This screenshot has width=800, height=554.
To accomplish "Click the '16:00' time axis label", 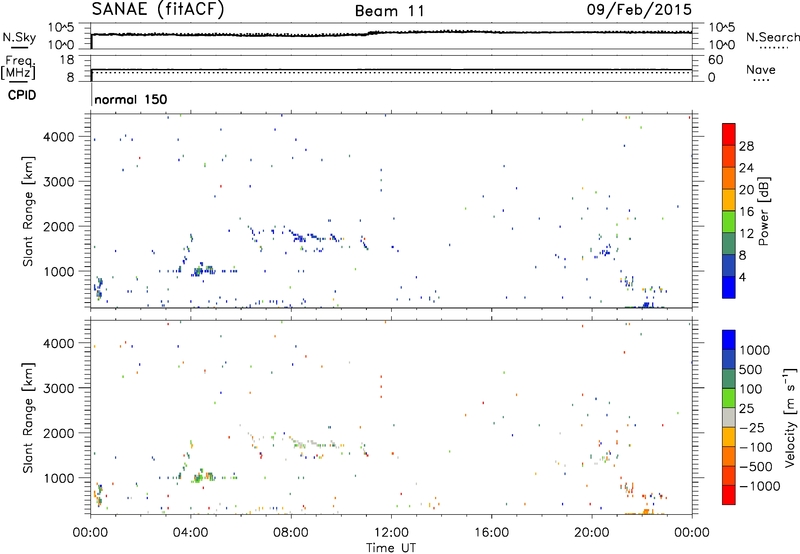I will tap(491, 533).
